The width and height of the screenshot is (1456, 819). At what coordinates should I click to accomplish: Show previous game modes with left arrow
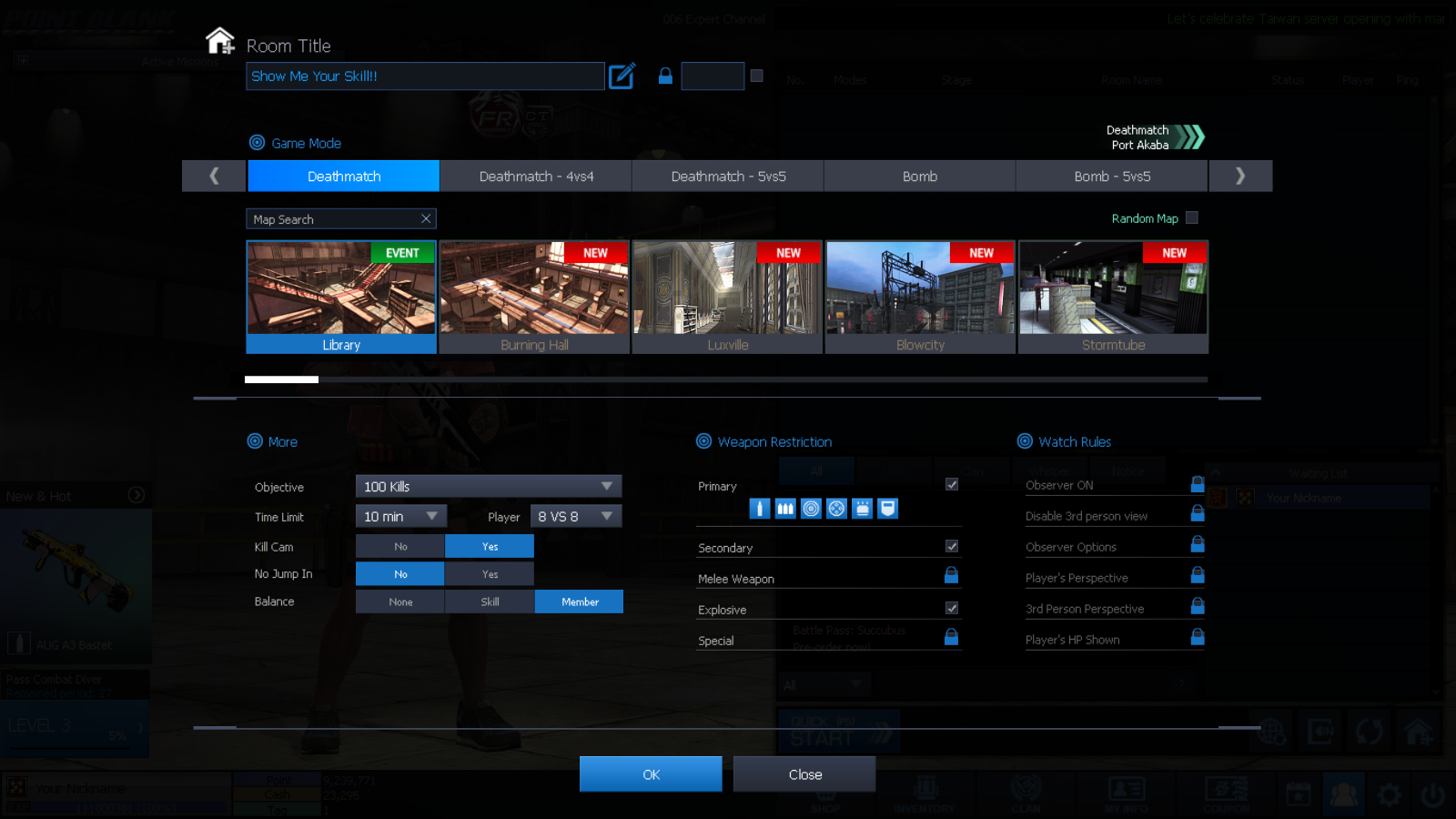(x=214, y=176)
